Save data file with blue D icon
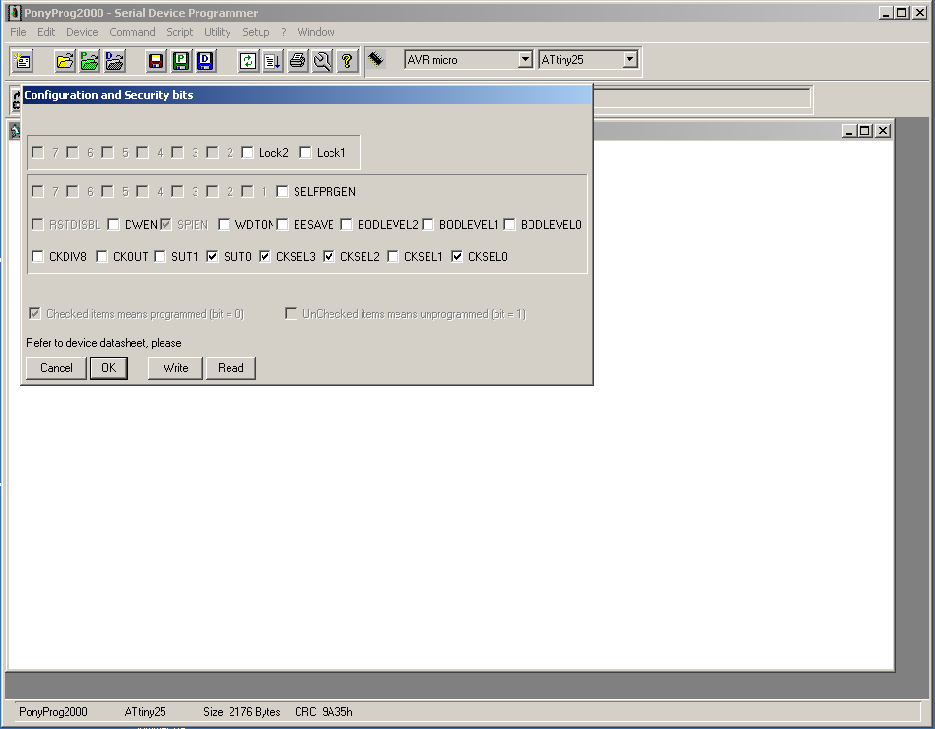The image size is (935, 729). click(x=206, y=61)
